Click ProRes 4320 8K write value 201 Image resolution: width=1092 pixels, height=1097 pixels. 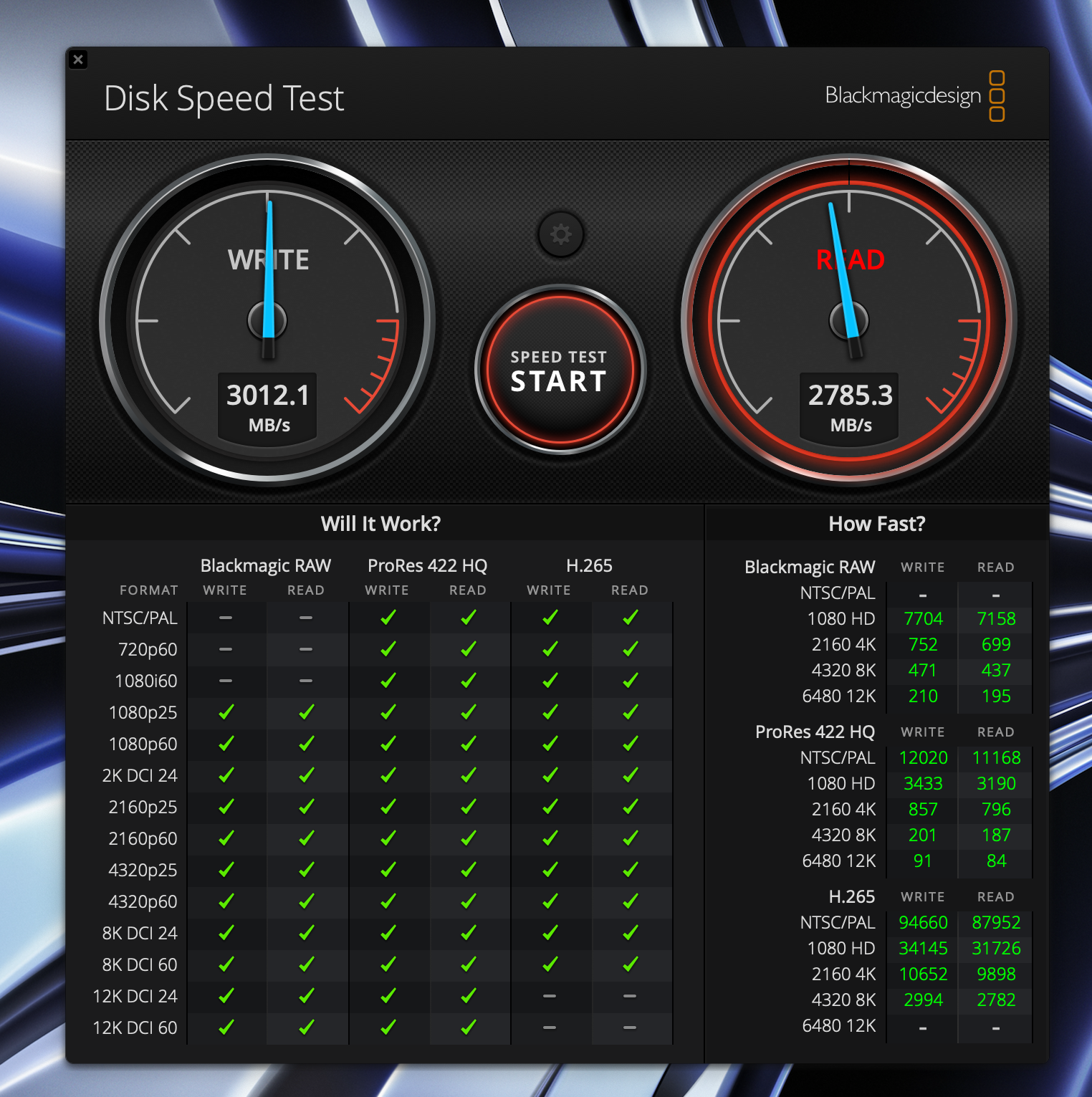point(923,835)
